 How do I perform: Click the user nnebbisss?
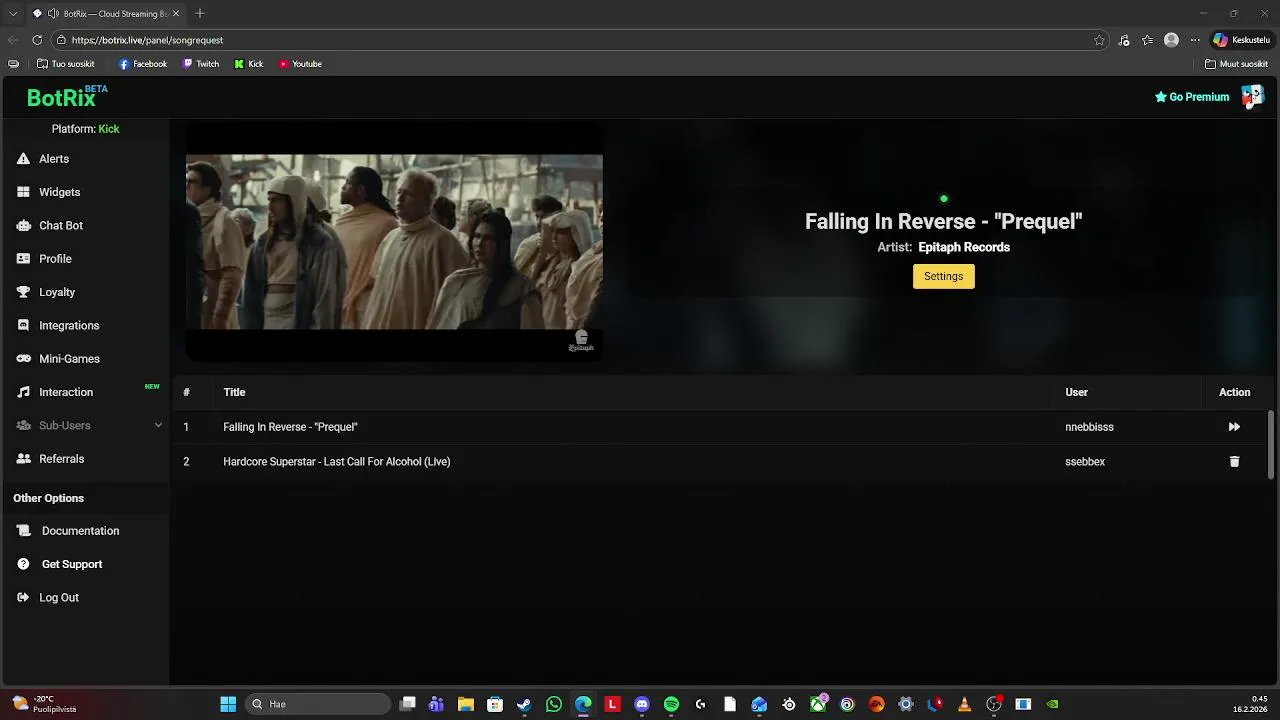1089,427
